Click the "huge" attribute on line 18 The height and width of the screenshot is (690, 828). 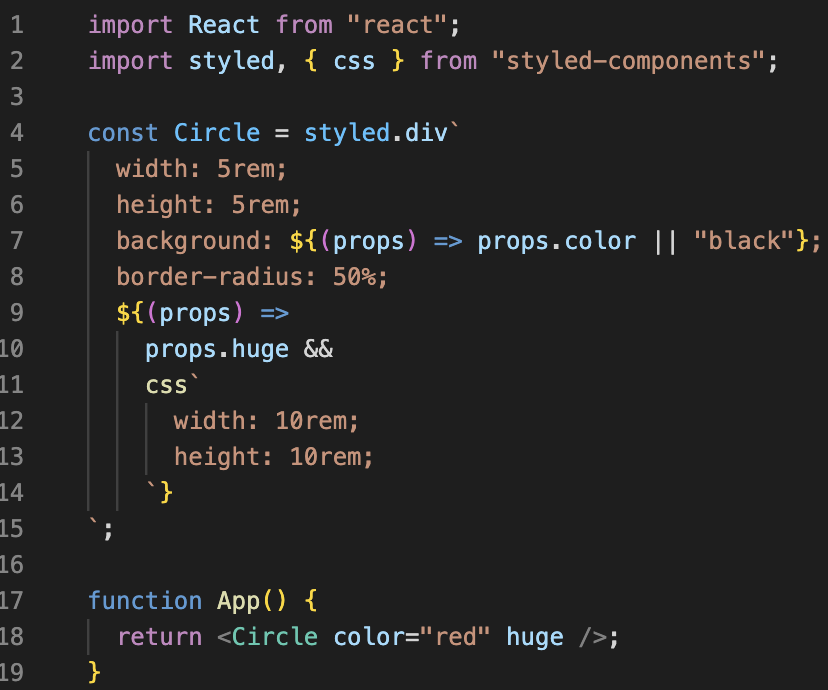pyautogui.click(x=534, y=637)
